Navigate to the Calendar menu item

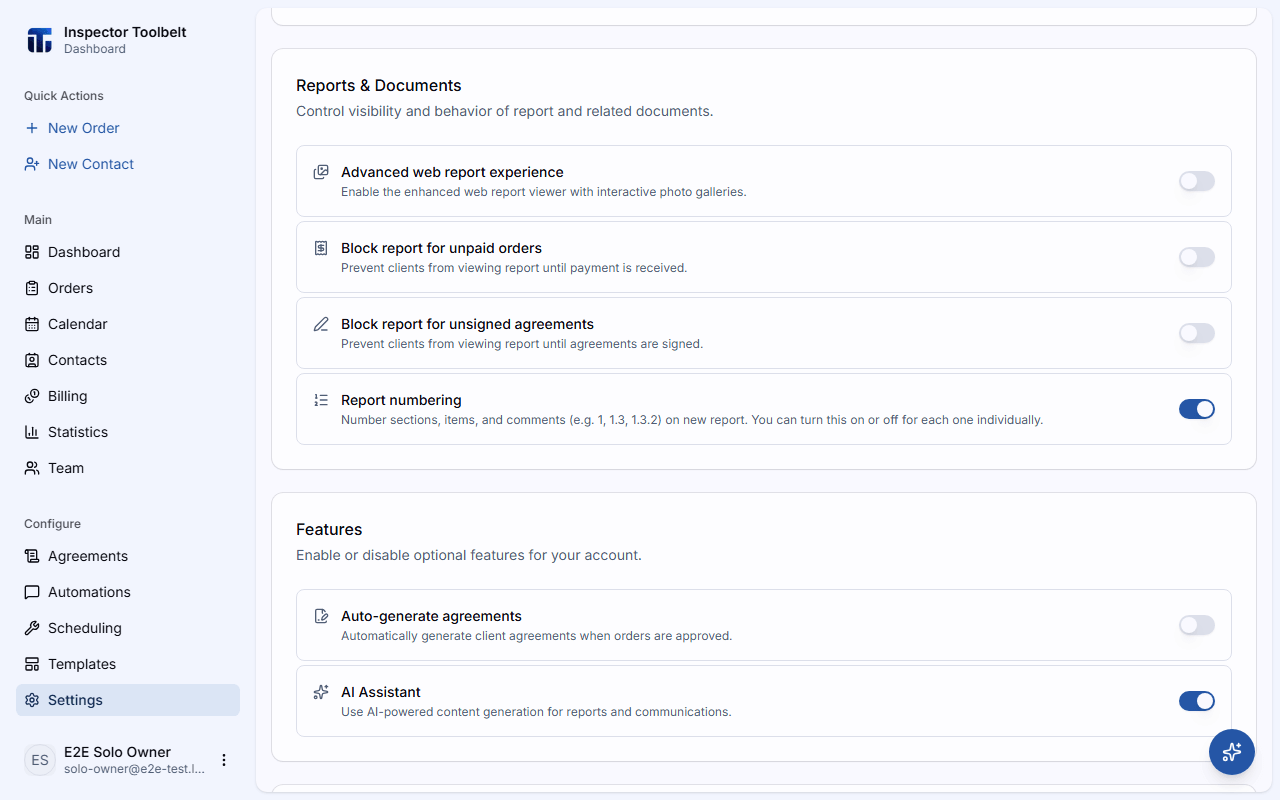[x=128, y=324]
